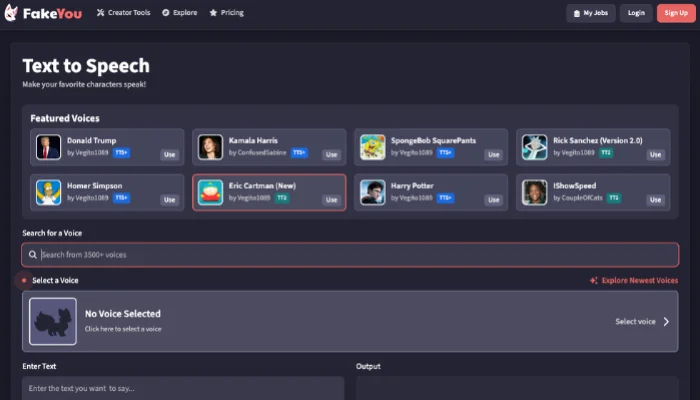Image resolution: width=700 pixels, height=400 pixels.
Task: Use the Kamala Harris voice
Action: pyautogui.click(x=331, y=154)
